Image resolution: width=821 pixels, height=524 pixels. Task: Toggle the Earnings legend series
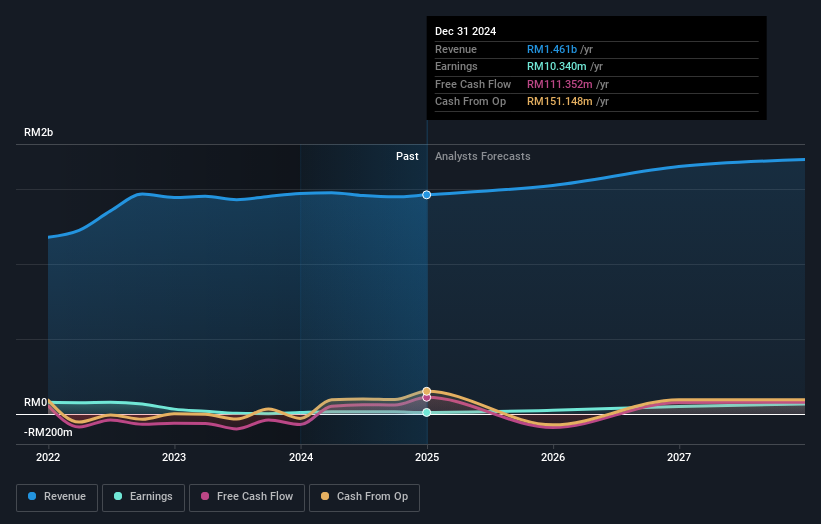143,497
